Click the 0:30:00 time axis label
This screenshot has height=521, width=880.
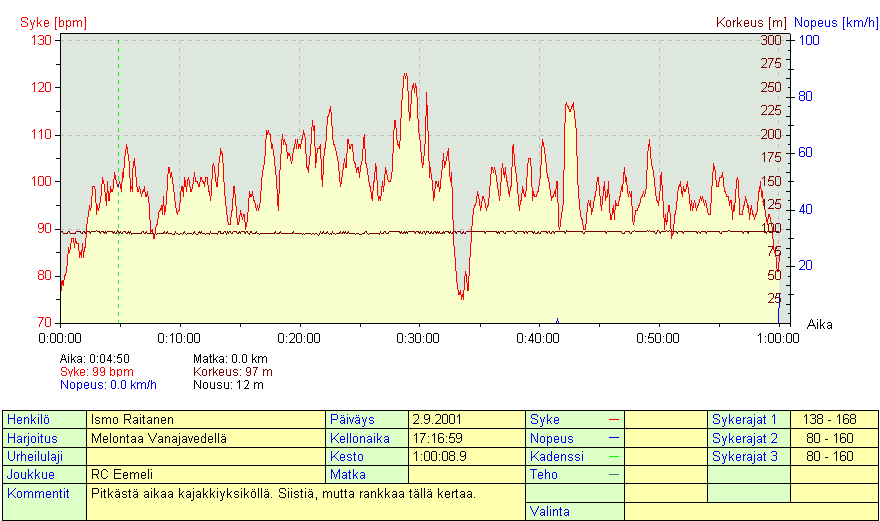coord(418,338)
